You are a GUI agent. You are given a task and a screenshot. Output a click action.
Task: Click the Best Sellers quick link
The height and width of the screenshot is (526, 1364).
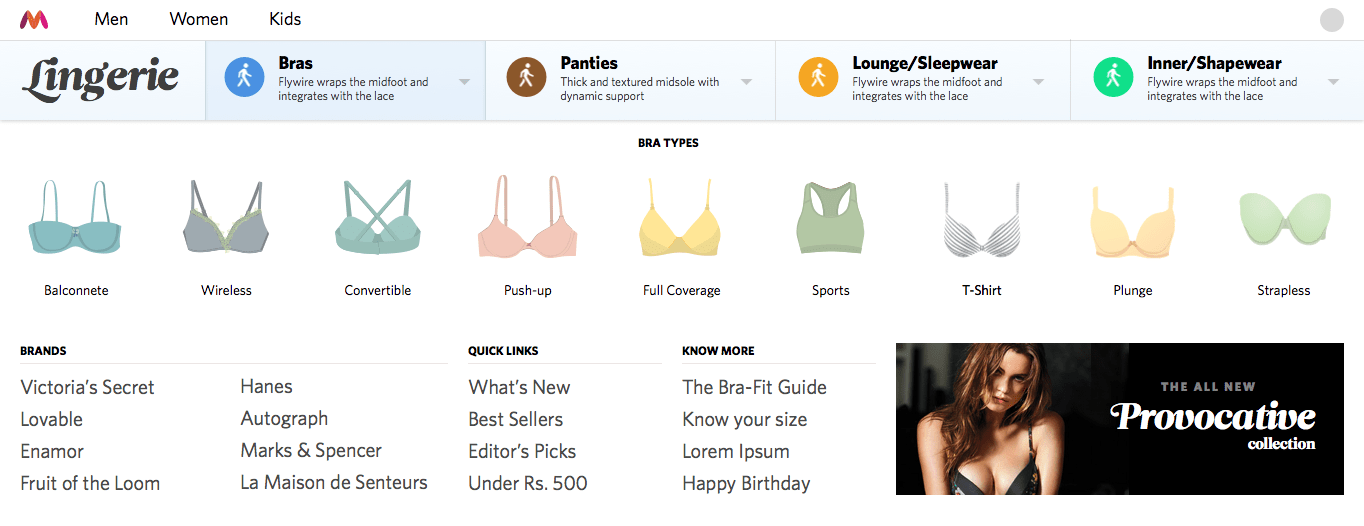515,419
